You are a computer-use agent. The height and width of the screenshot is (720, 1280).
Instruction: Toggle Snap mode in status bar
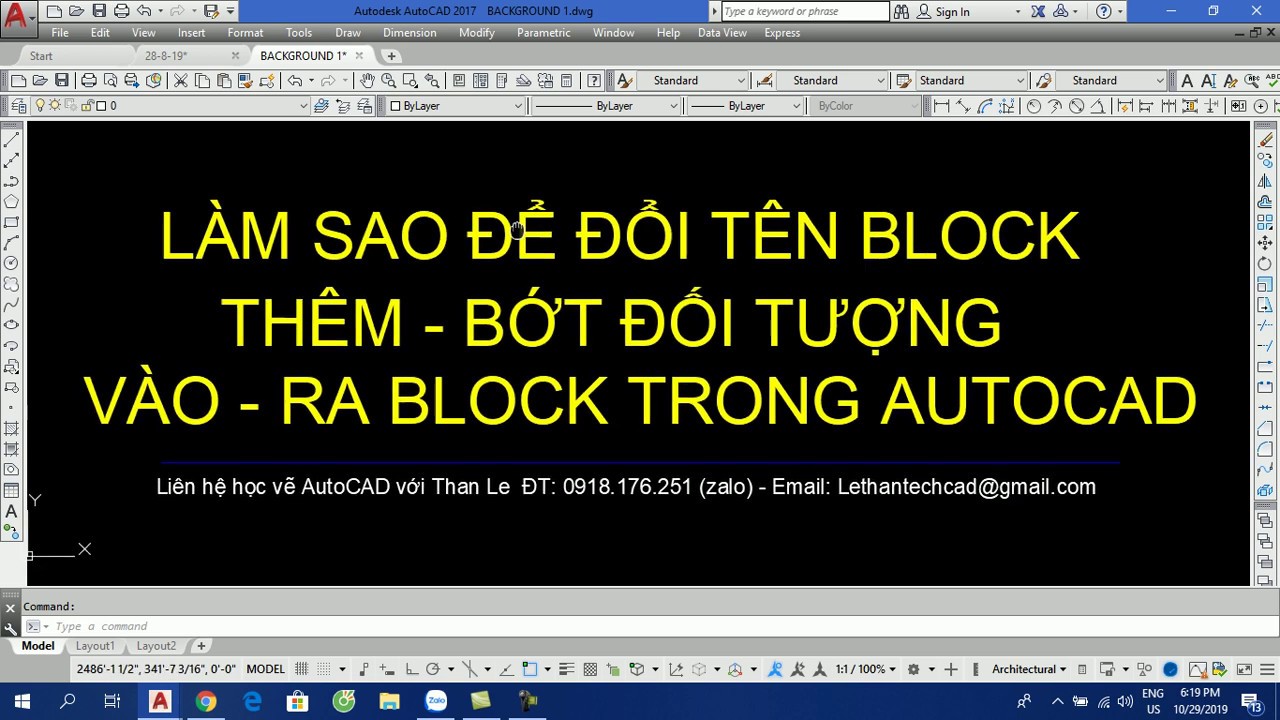click(325, 669)
